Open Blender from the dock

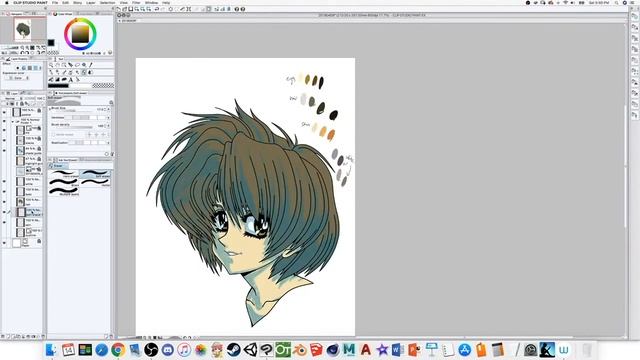tap(300, 350)
